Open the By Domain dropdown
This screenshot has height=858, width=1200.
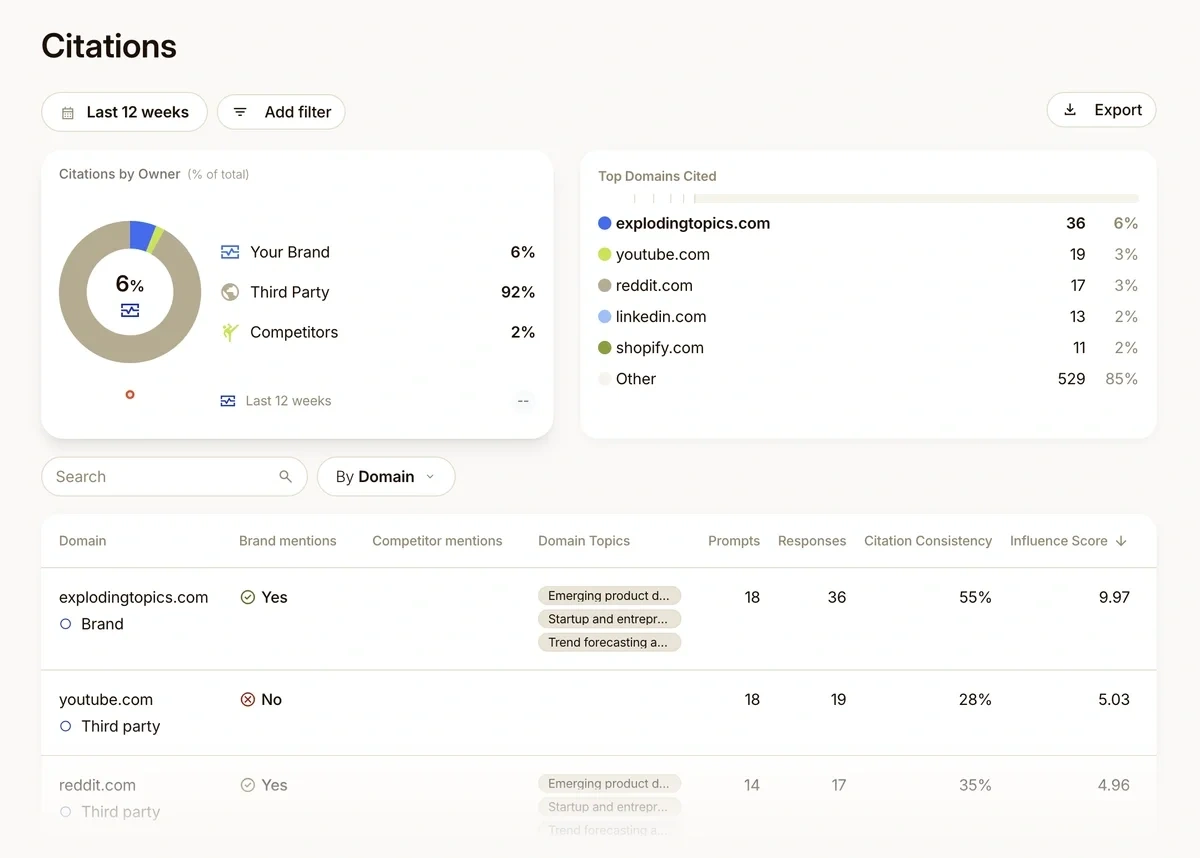pyautogui.click(x=386, y=476)
